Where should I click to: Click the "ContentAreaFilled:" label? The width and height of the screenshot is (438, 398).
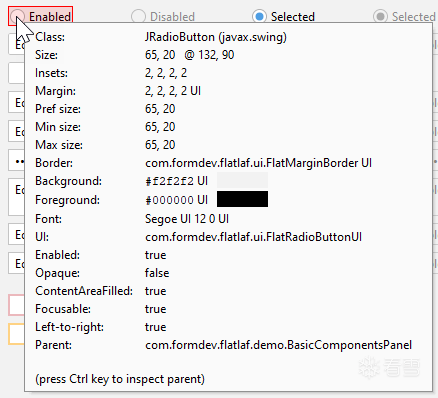pos(84,291)
